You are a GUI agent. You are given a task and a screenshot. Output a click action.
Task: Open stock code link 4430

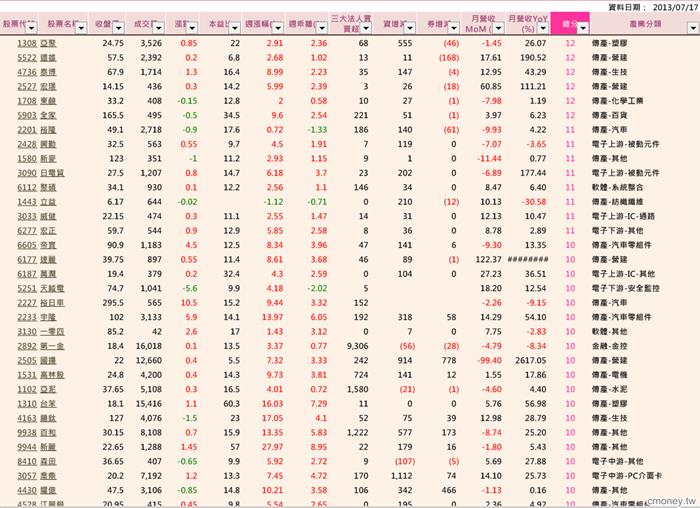tap(27, 491)
